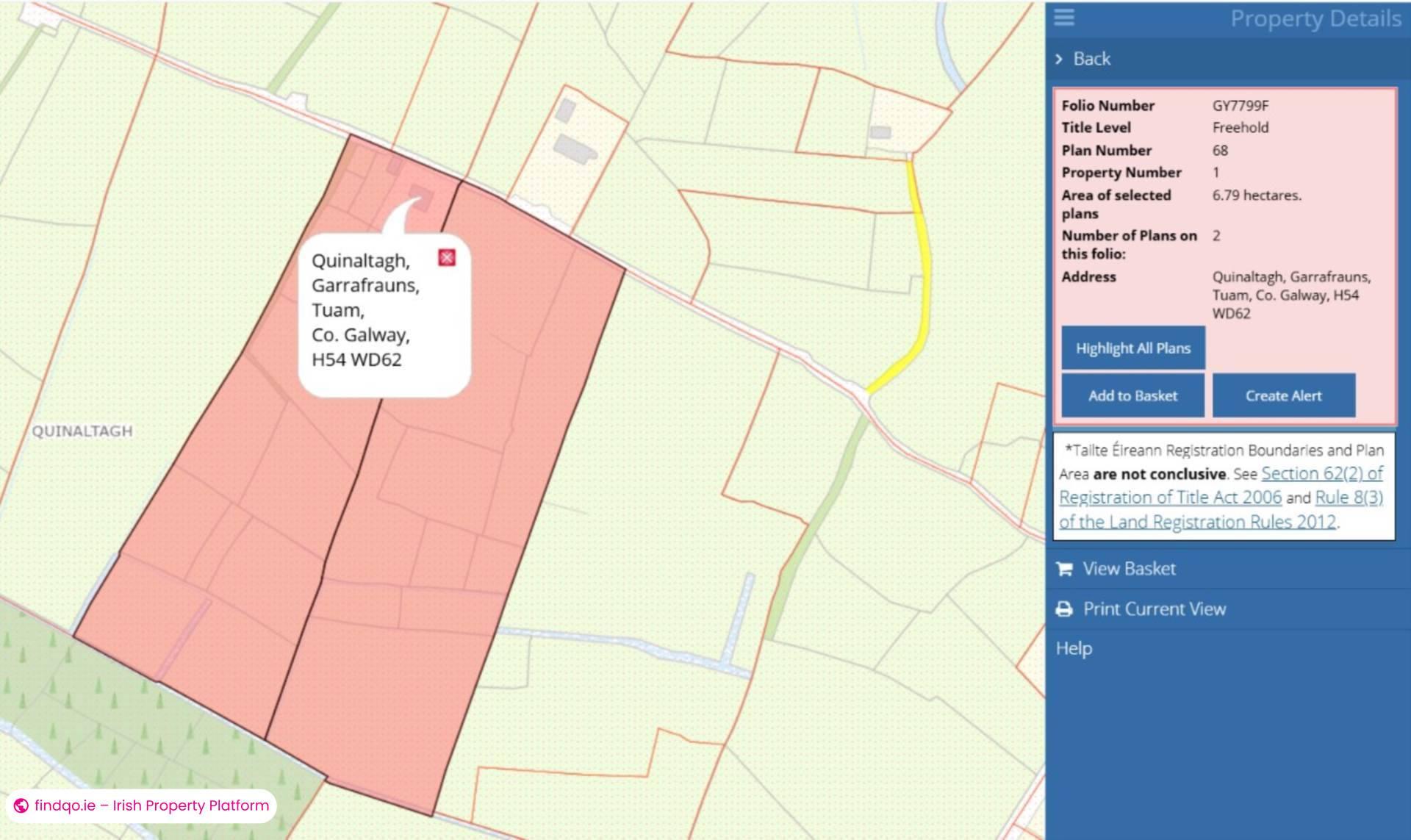Click the grey building near Quinaltagh road
The image size is (1411, 840).
[x=575, y=148]
